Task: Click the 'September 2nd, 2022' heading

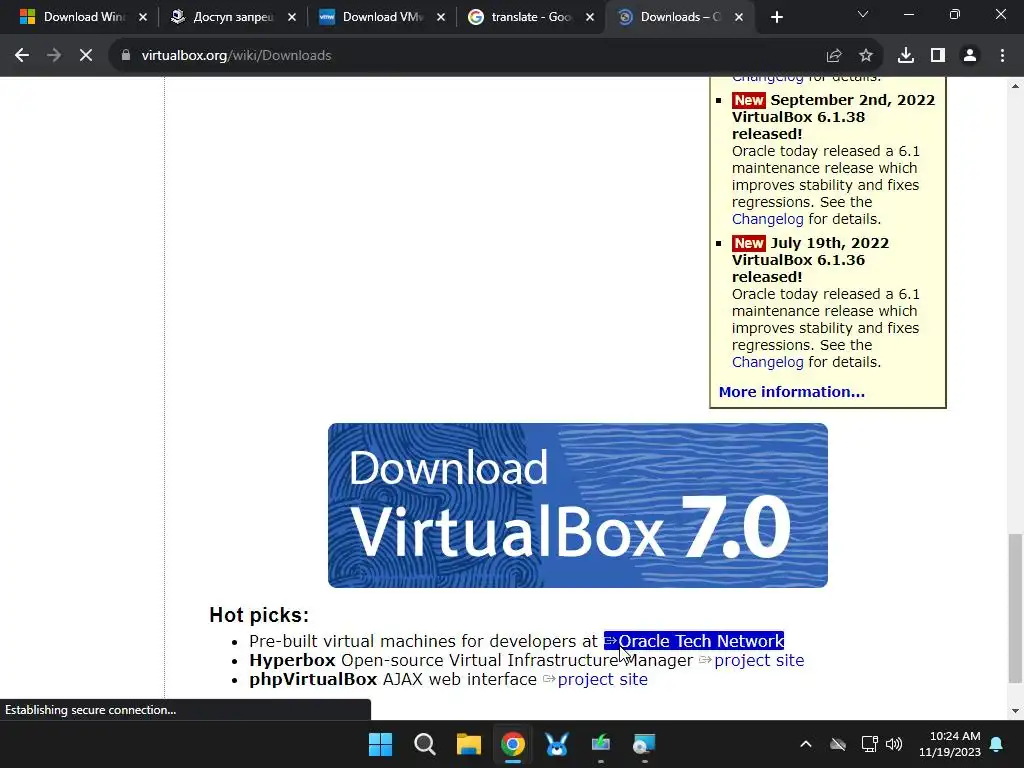Action: (x=852, y=100)
